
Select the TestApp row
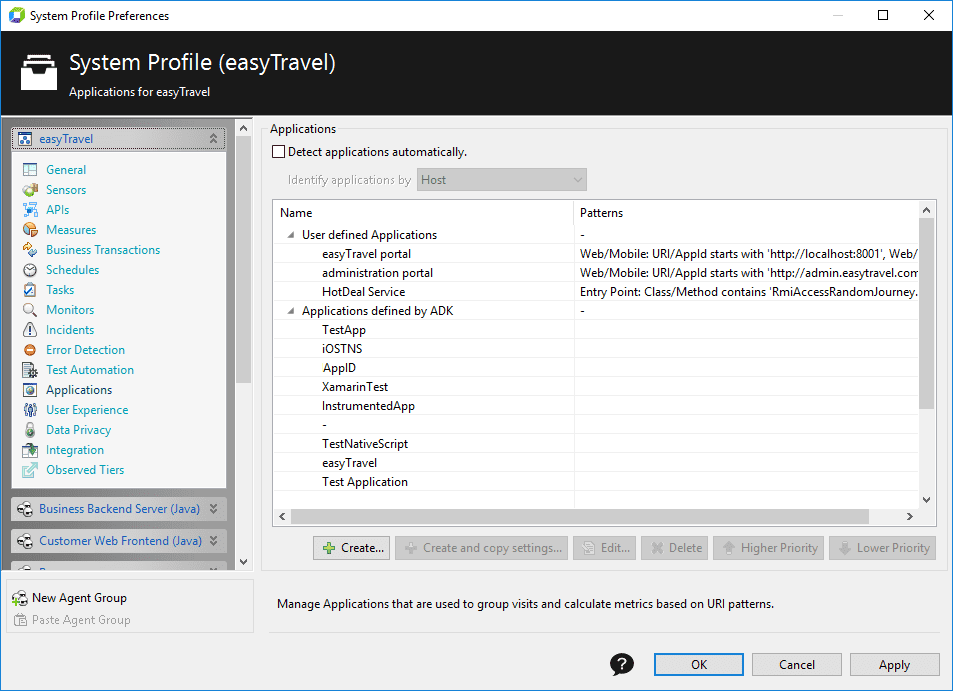[596, 330]
